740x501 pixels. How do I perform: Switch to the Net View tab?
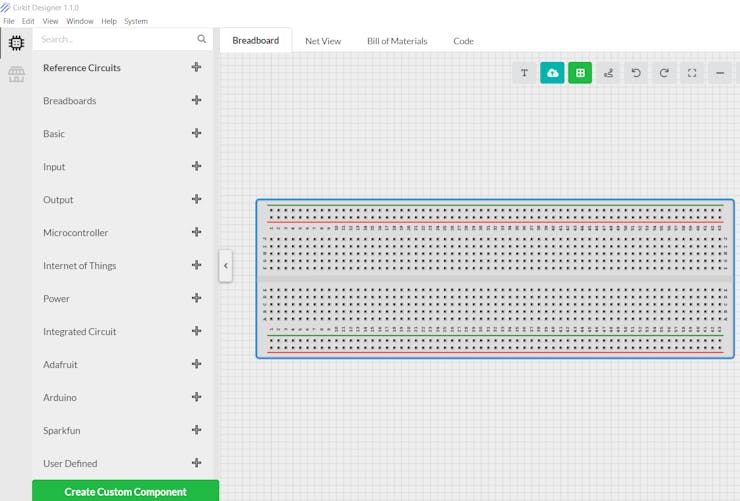[x=323, y=41]
